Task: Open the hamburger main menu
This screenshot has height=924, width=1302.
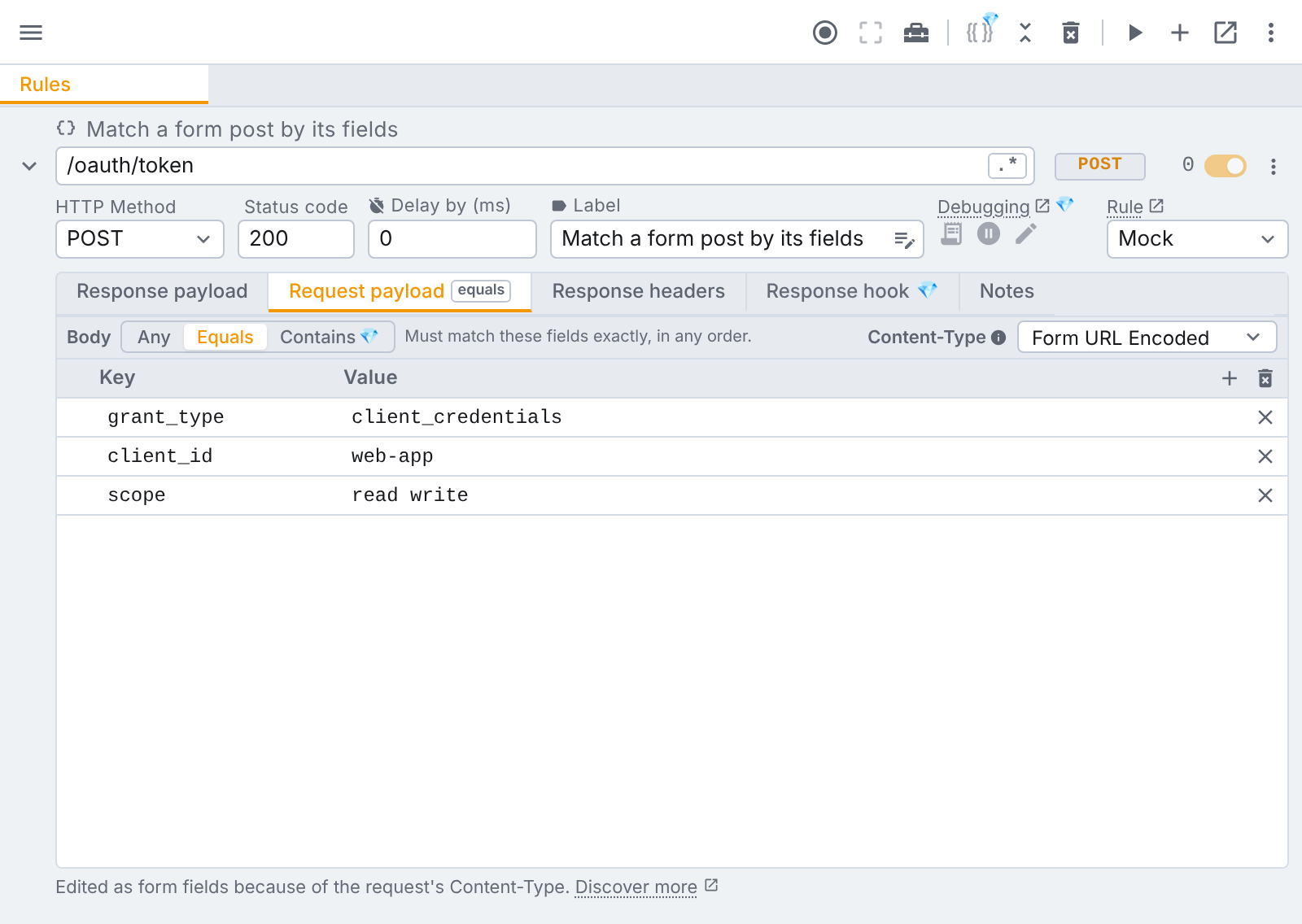Action: 31,33
